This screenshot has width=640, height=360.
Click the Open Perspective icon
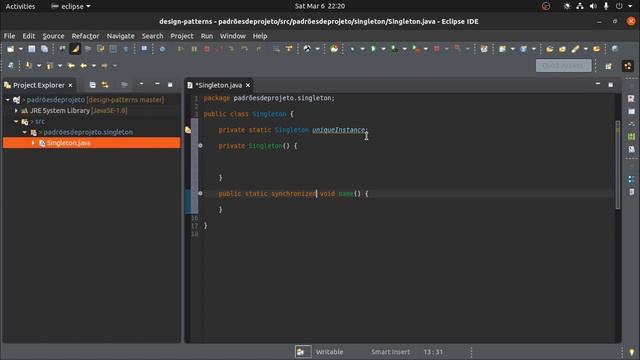(x=608, y=66)
